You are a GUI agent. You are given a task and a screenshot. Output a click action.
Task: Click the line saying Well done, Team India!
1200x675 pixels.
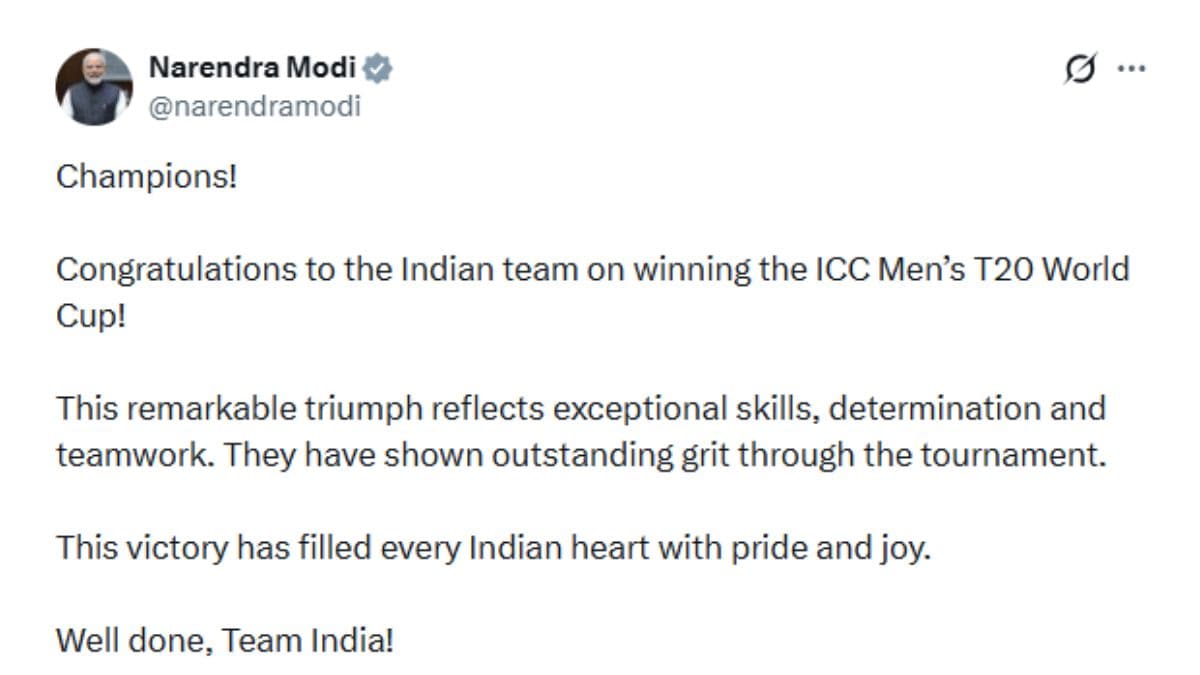(226, 634)
